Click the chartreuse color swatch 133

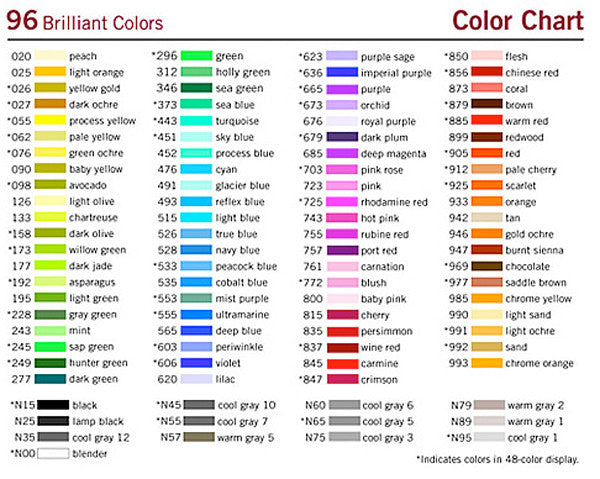click(50, 218)
